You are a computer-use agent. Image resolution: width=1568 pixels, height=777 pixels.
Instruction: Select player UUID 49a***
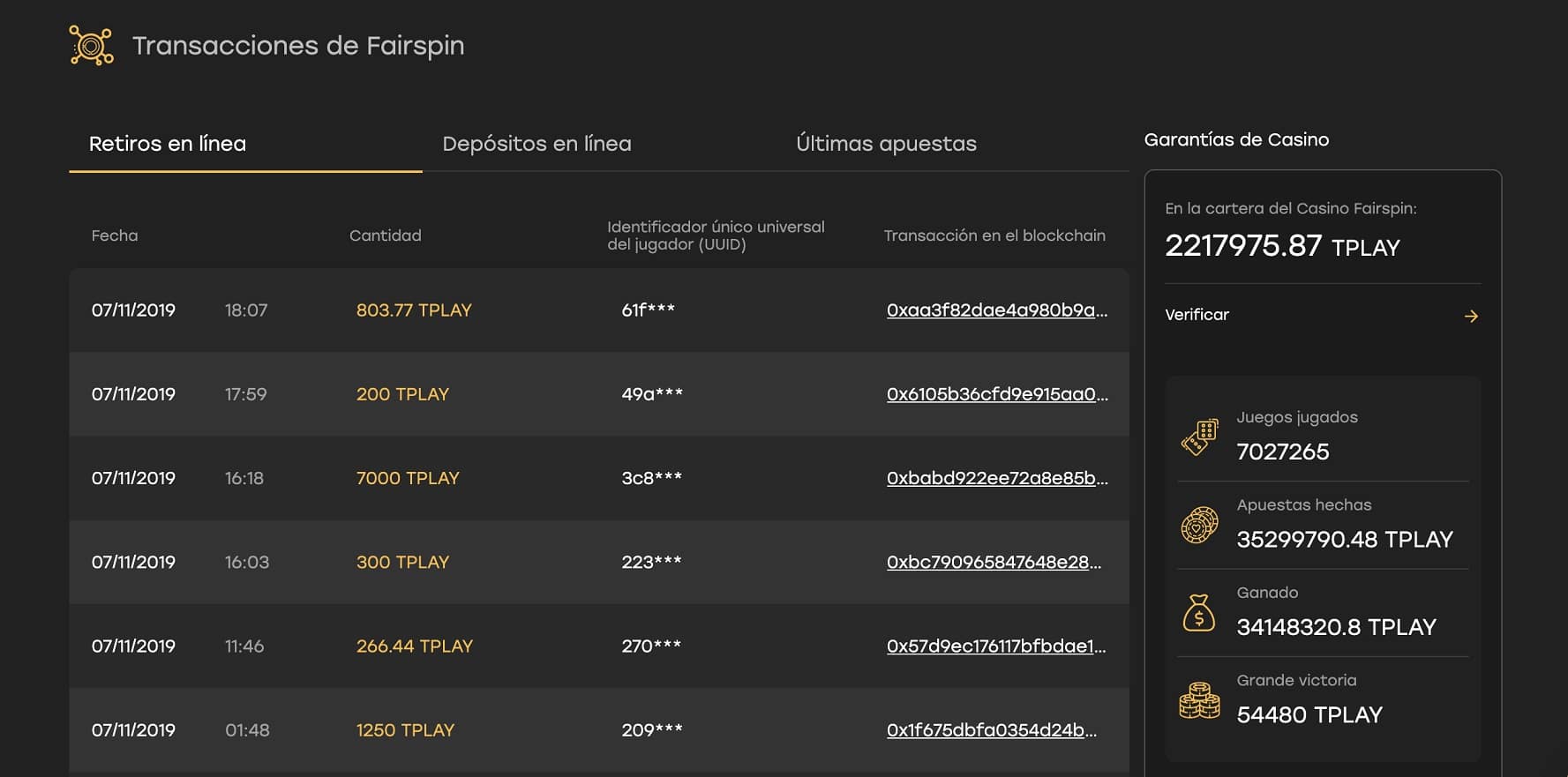pyautogui.click(x=652, y=393)
